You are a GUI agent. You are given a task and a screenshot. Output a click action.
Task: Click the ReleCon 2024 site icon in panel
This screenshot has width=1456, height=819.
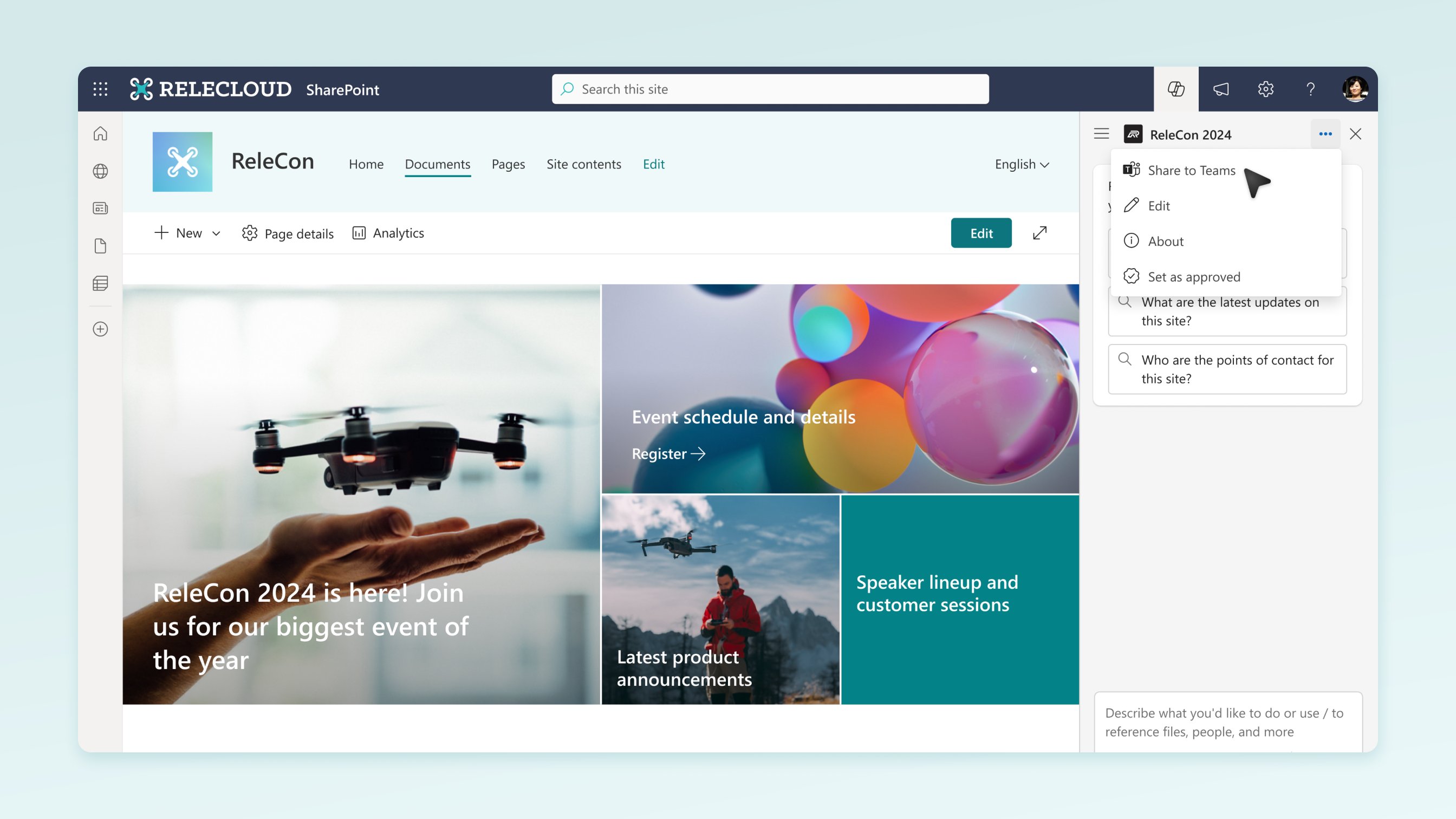(1133, 133)
